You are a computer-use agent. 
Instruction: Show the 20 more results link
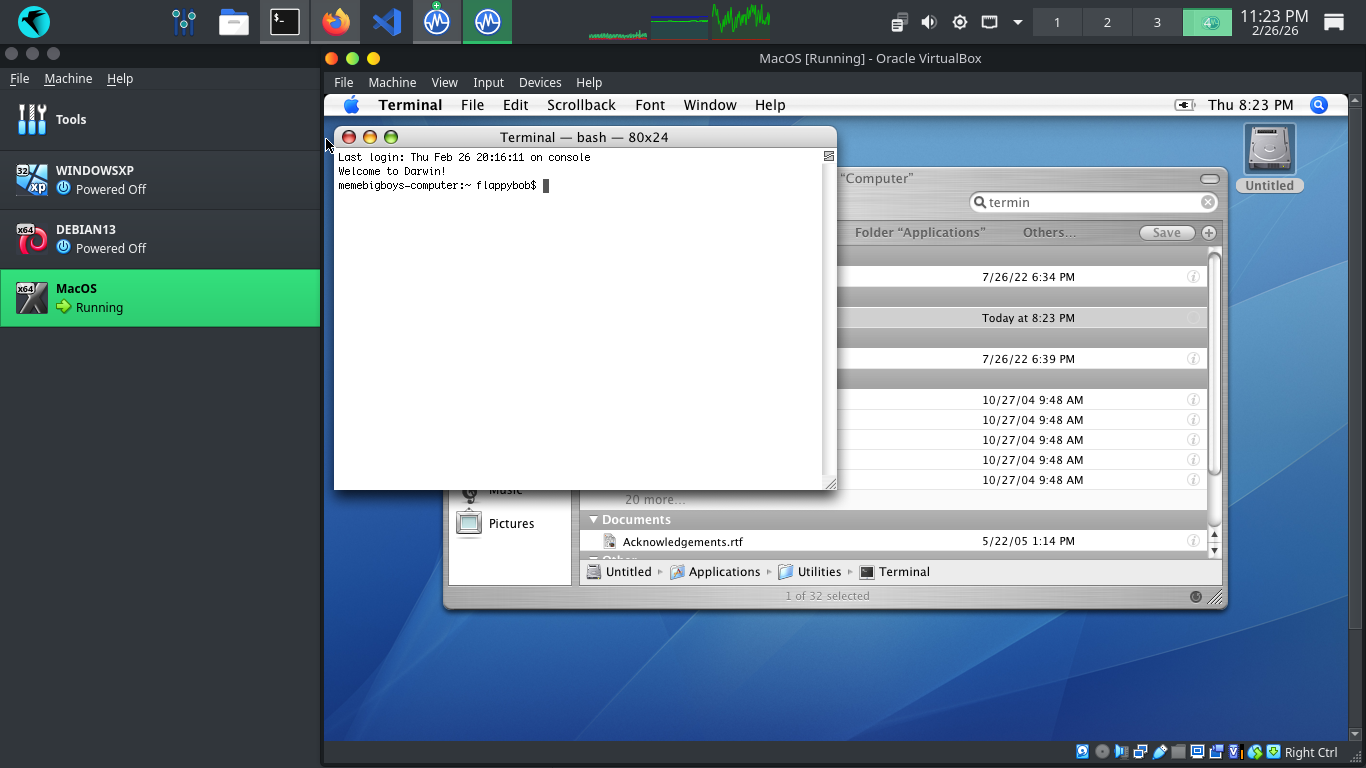pos(655,499)
